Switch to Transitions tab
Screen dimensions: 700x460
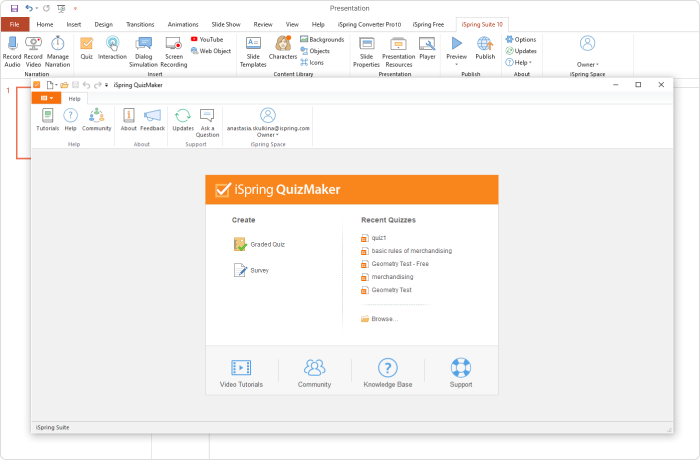coord(140,24)
